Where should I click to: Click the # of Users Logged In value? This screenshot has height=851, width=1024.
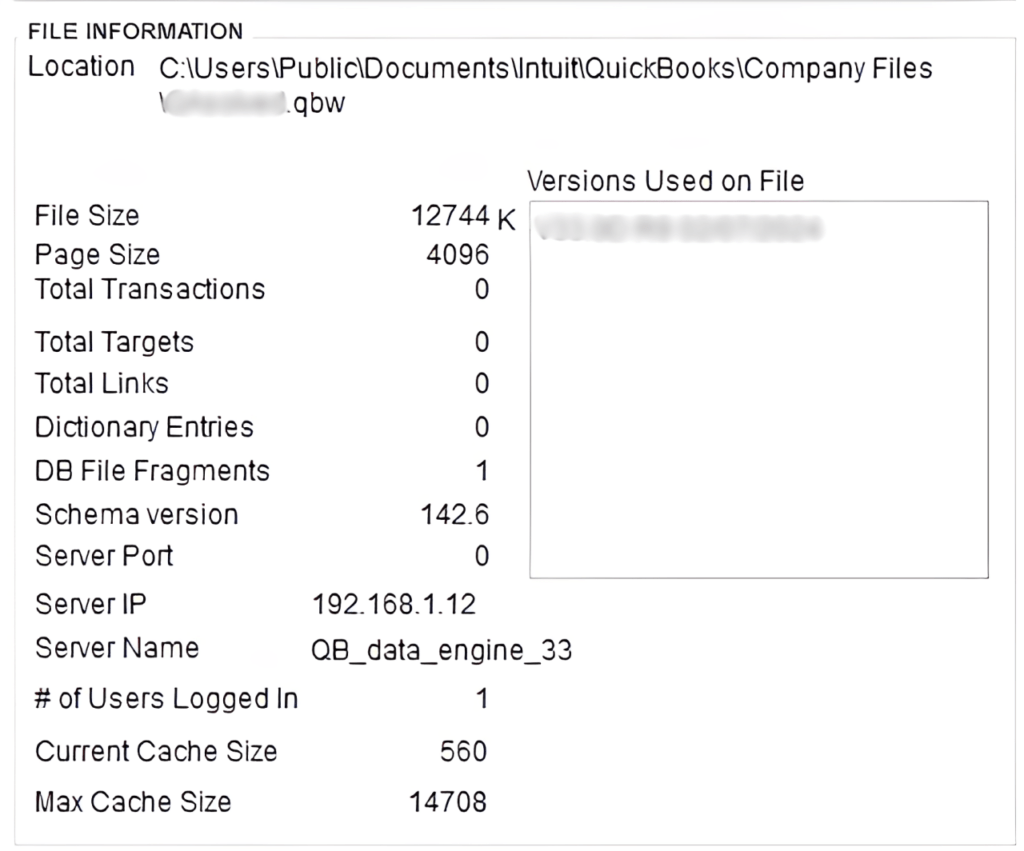[477, 699]
